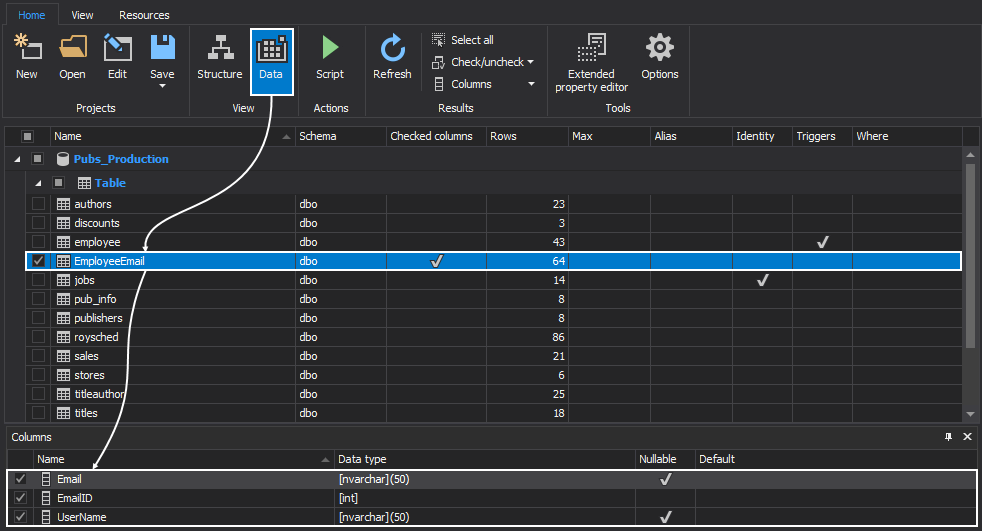The width and height of the screenshot is (982, 531).
Task: Run the Script action
Action: point(329,56)
